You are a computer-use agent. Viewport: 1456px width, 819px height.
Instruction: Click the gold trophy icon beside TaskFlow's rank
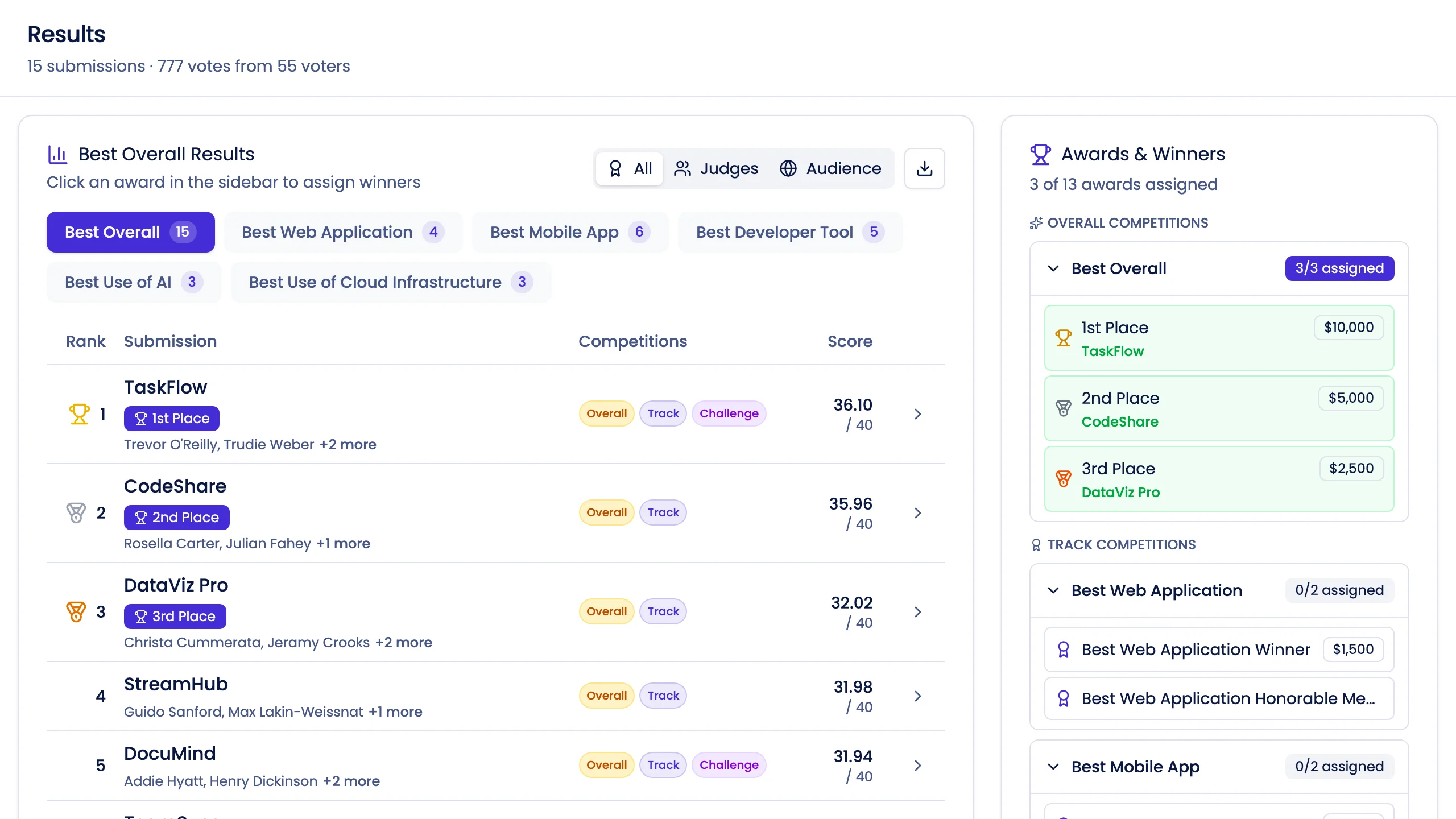[x=78, y=413]
